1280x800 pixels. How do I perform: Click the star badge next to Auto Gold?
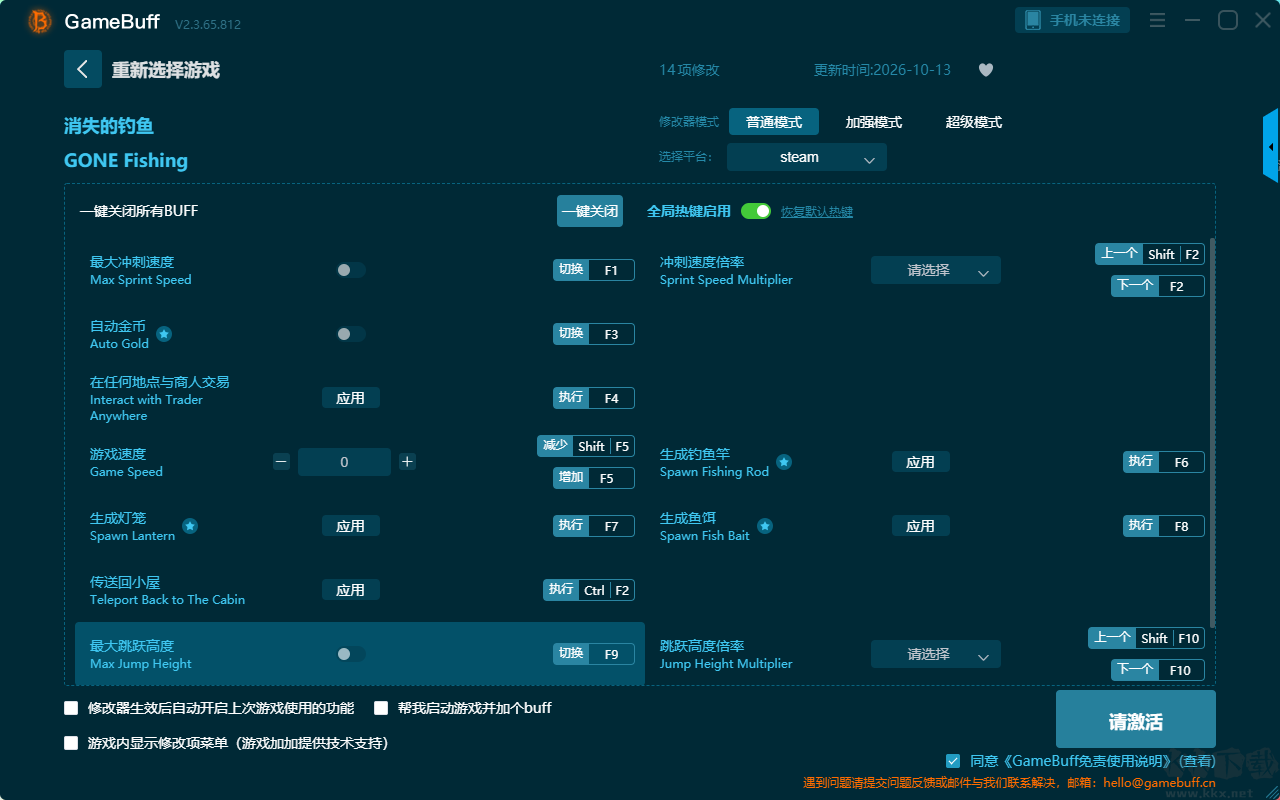click(x=164, y=334)
